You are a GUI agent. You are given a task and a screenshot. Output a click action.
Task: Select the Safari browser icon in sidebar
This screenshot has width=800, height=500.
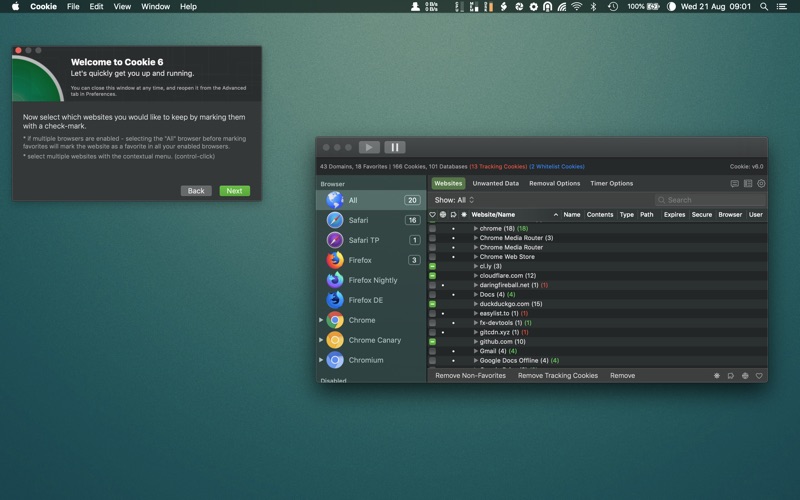tap(335, 220)
